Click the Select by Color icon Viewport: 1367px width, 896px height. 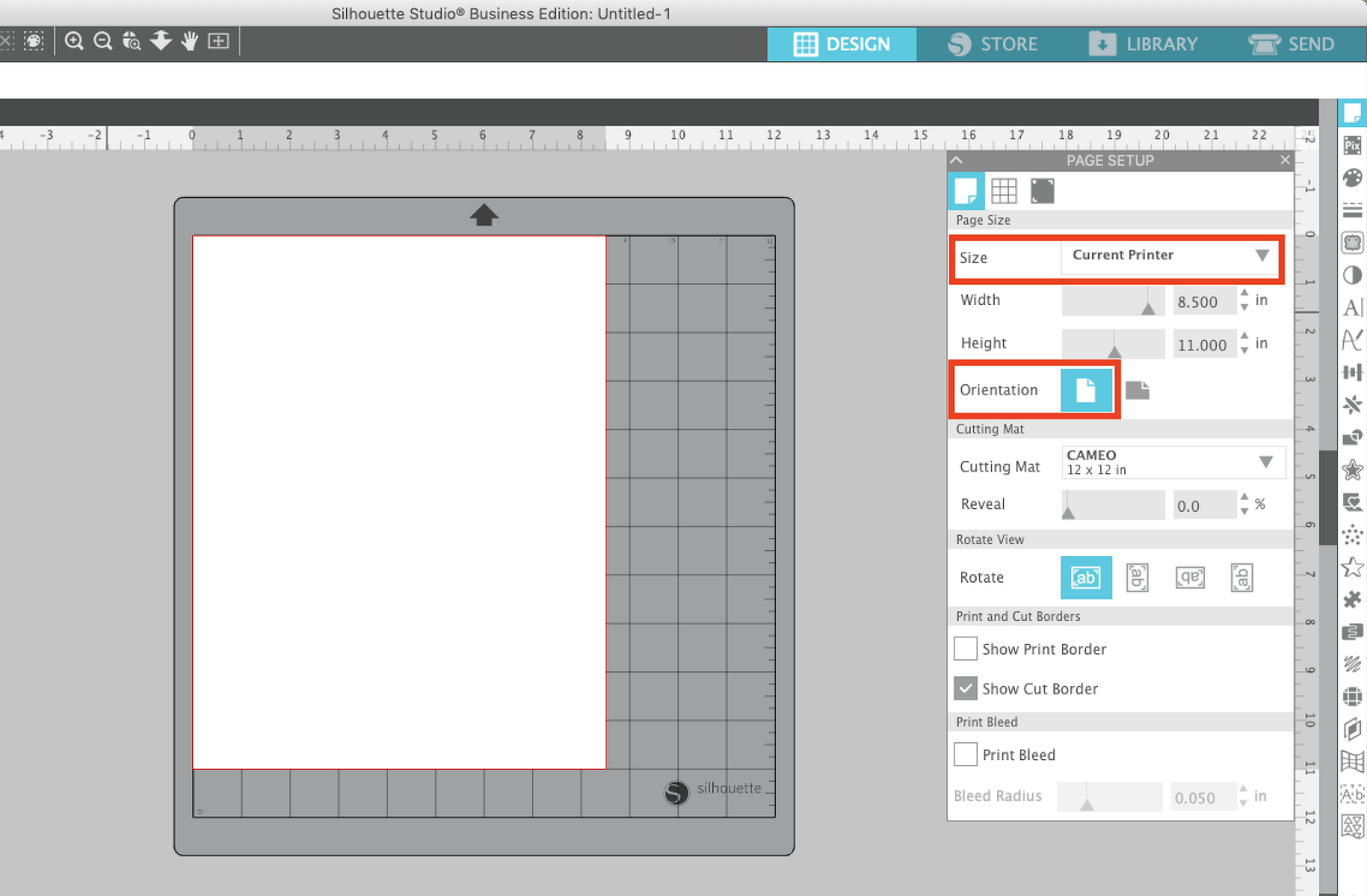pos(33,41)
